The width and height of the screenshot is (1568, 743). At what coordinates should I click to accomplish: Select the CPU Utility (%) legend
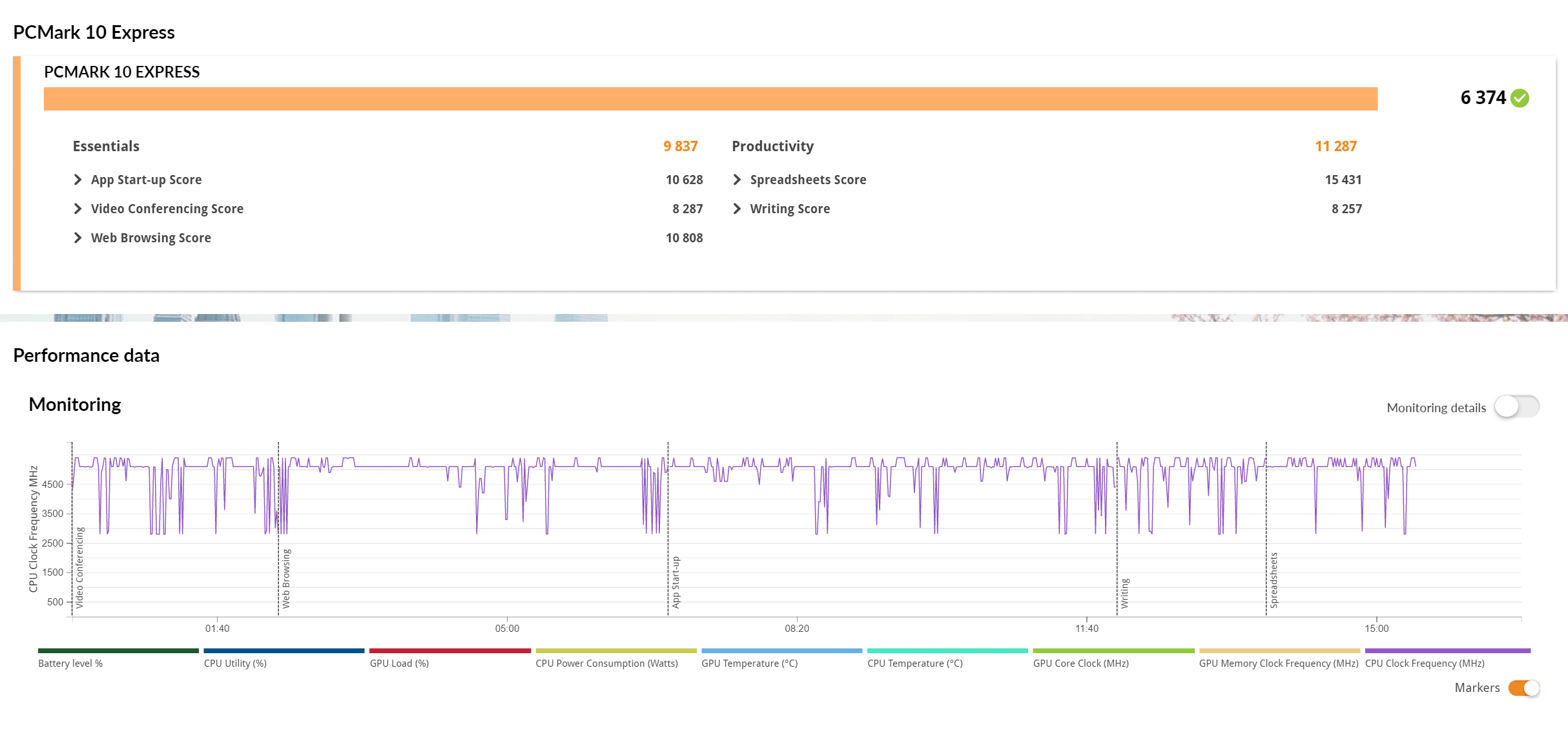pos(284,658)
